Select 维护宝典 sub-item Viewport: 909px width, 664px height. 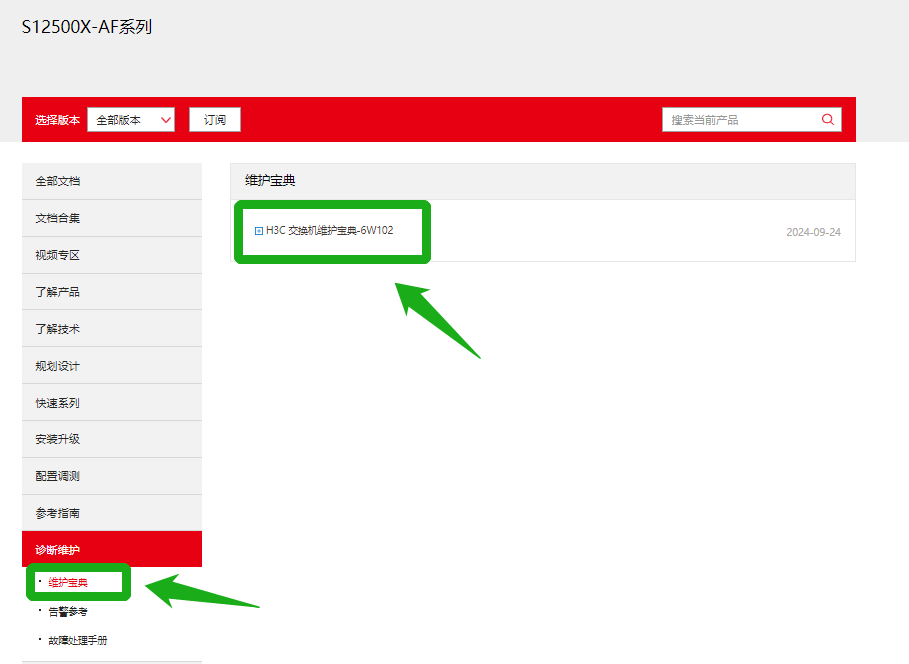(x=68, y=582)
